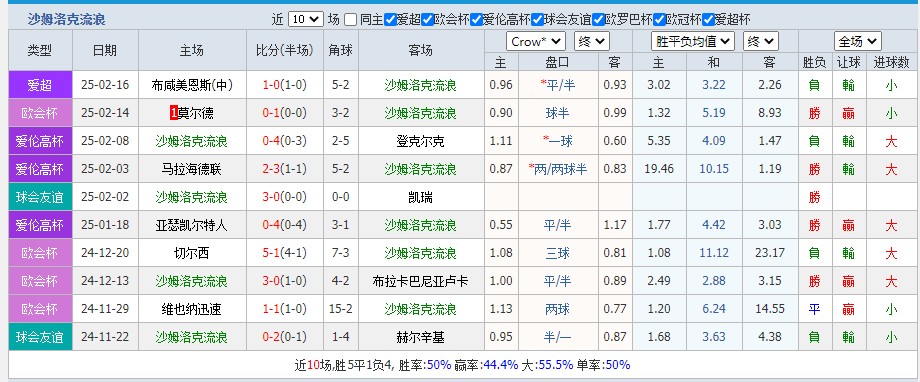Open the 切尔西 home team link
The image size is (920, 382).
(x=192, y=253)
